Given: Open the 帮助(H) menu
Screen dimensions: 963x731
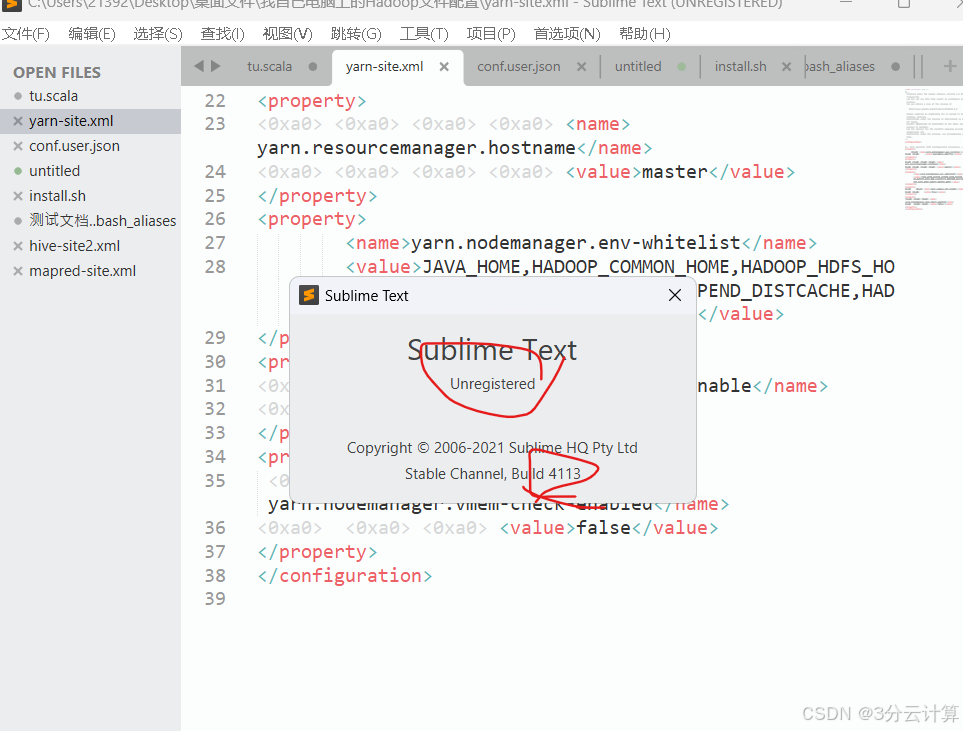Looking at the screenshot, I should tap(645, 34).
